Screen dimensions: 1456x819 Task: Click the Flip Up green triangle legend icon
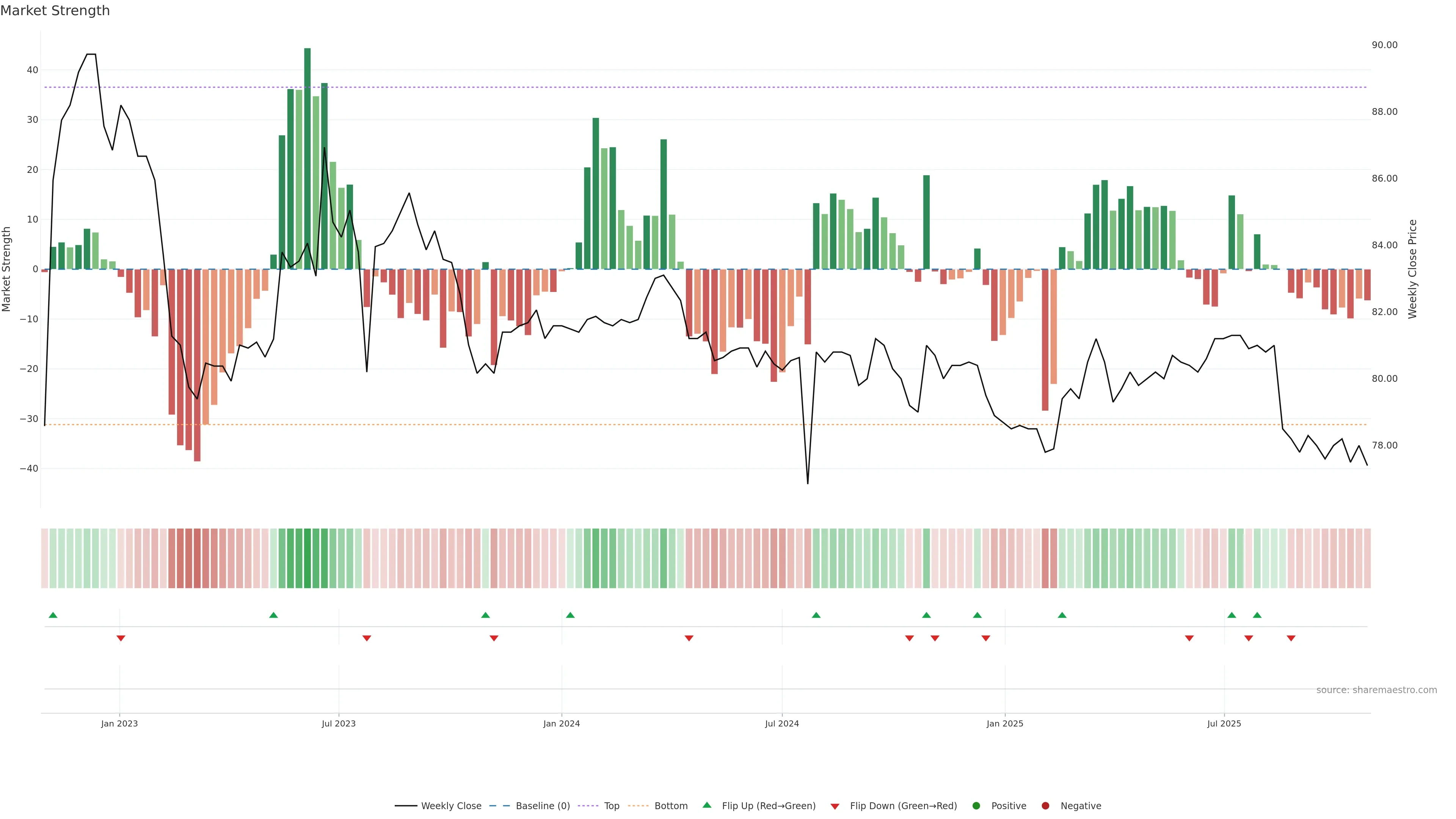pos(706,805)
